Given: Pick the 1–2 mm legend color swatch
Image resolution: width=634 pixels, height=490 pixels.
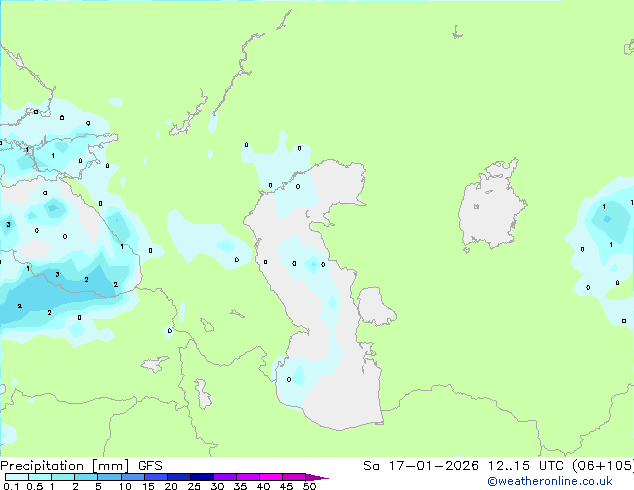Looking at the screenshot, I should click(63, 477).
